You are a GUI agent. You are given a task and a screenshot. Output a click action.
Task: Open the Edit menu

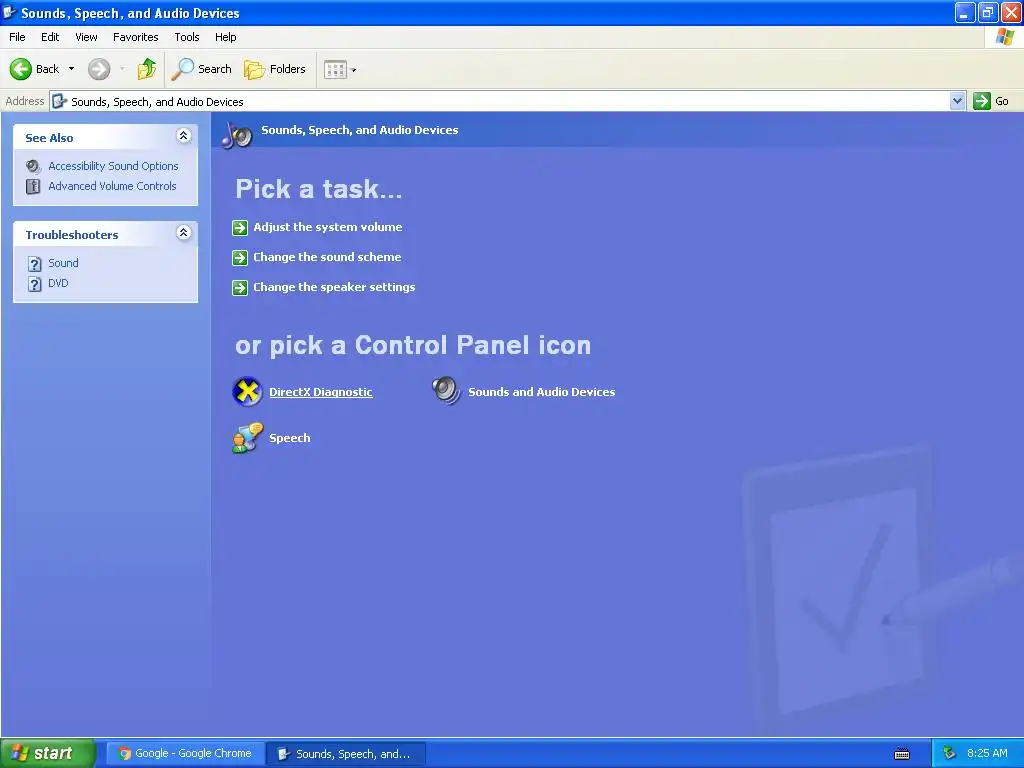click(50, 37)
